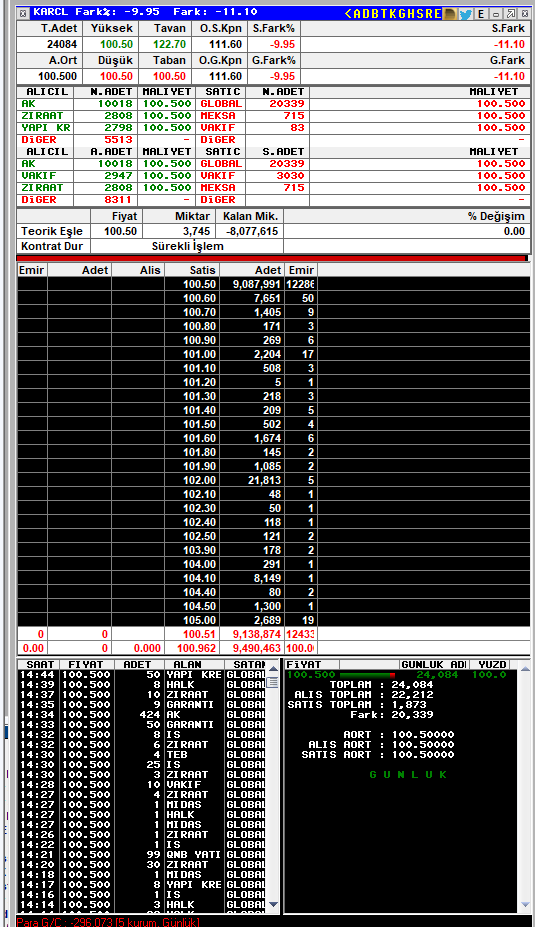
Task: Click YAPI KR buyer row
Action: (47, 127)
